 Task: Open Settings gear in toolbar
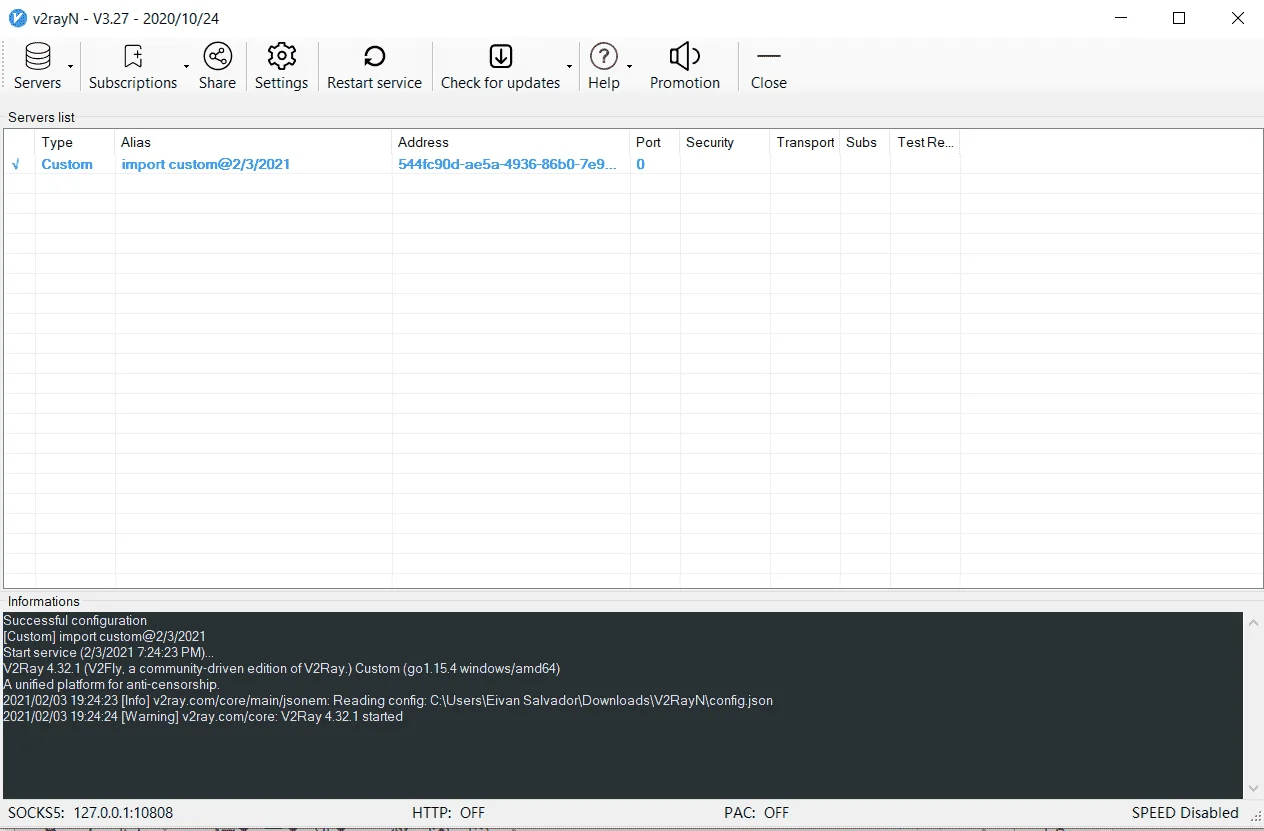[x=281, y=67]
